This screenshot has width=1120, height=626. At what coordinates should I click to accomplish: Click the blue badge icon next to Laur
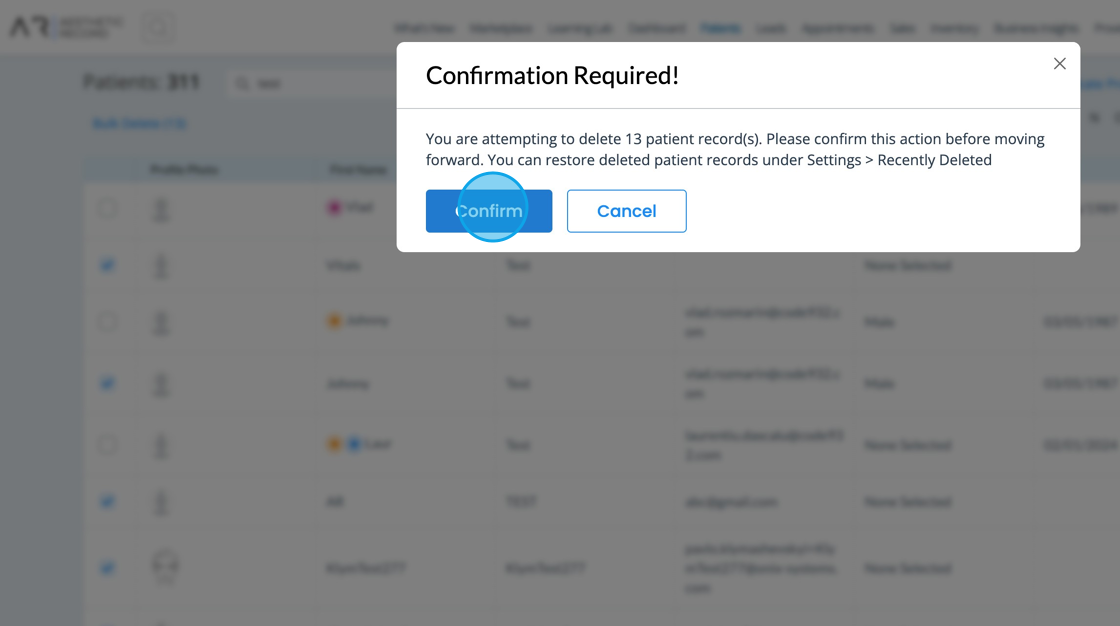pyautogui.click(x=354, y=443)
